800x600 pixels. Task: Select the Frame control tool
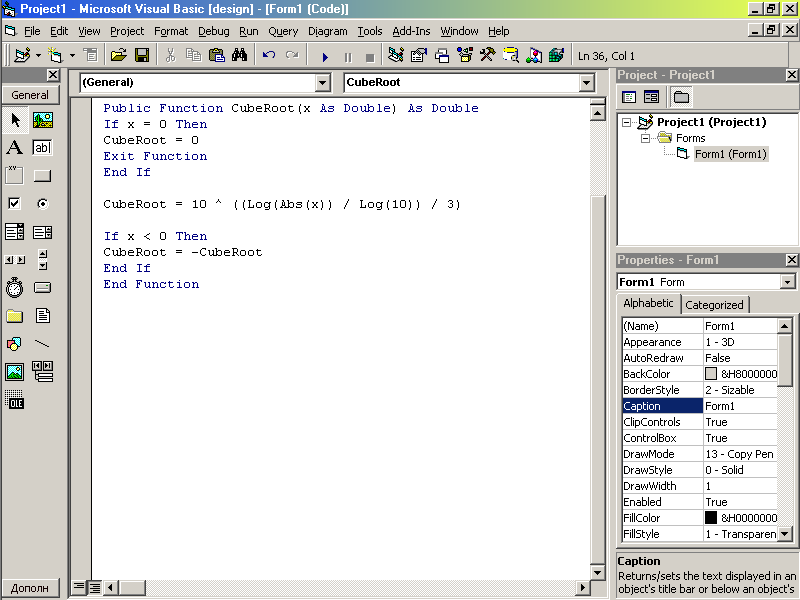14,176
